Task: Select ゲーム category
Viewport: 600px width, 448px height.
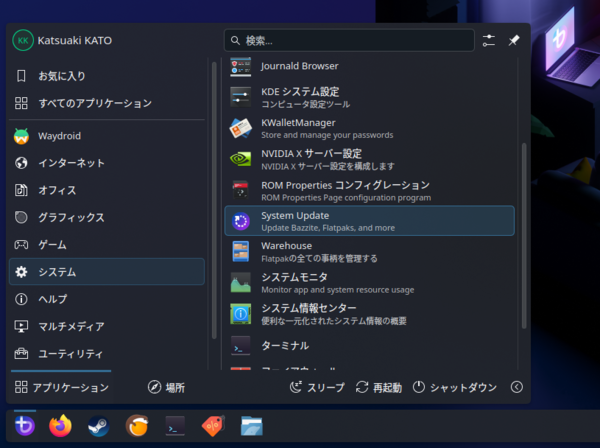Action: 107,244
